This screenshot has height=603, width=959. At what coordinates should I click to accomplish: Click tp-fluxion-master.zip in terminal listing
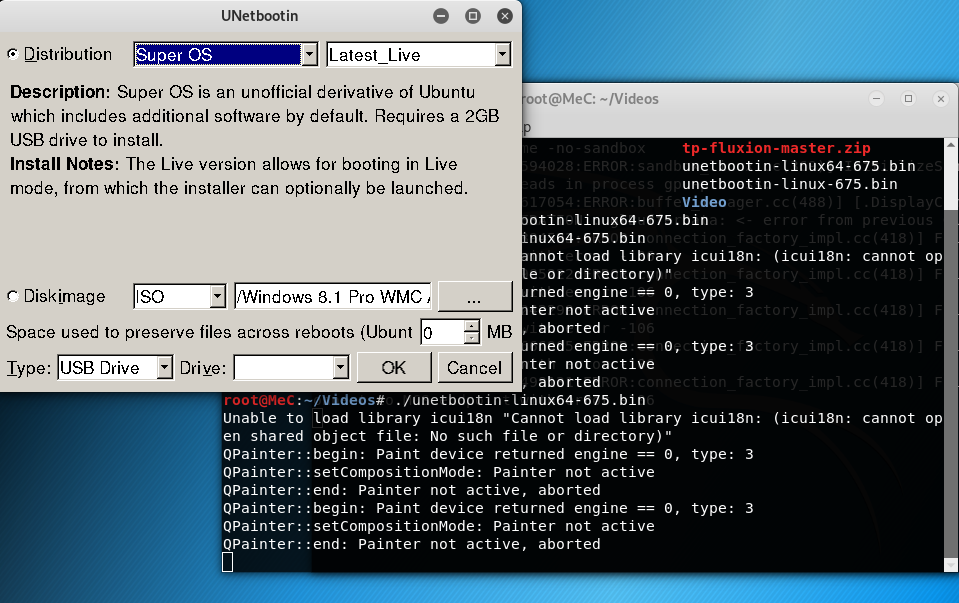click(x=776, y=148)
